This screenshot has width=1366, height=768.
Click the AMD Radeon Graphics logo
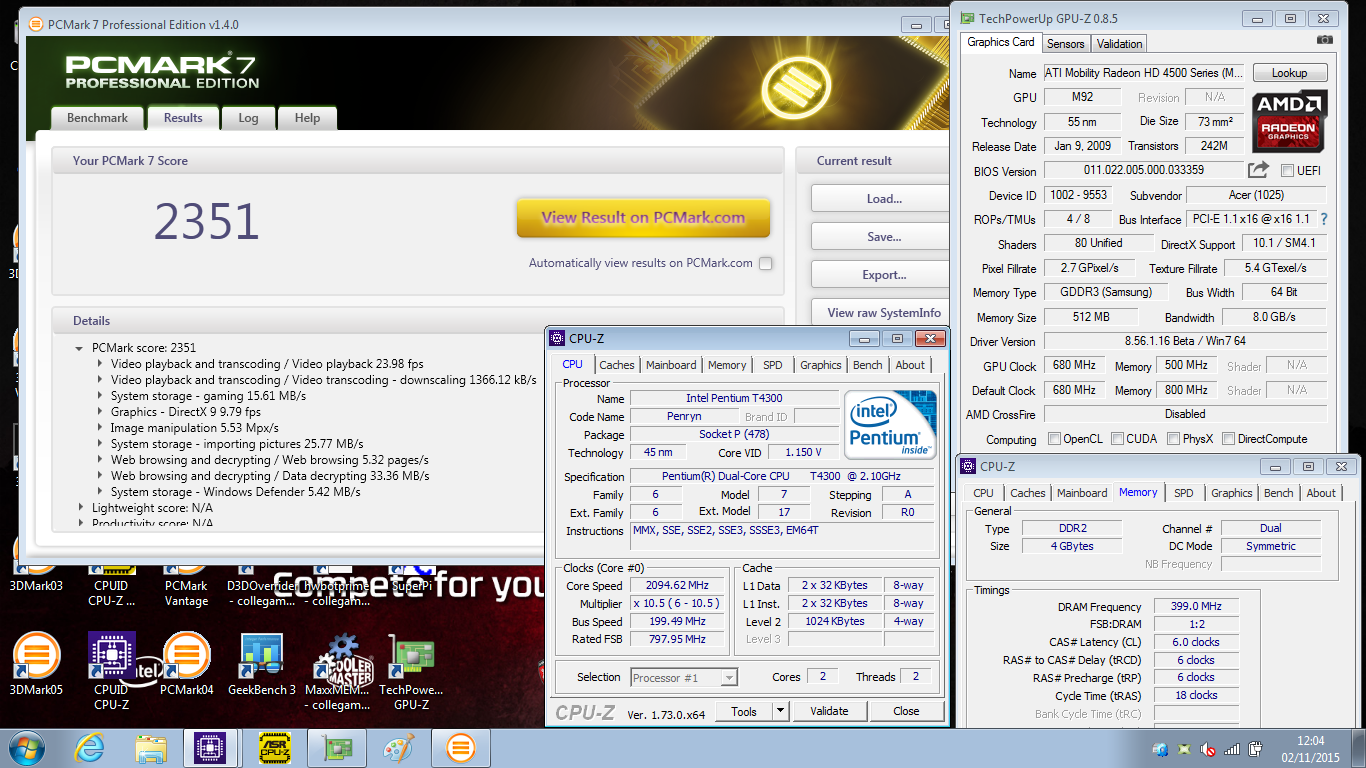tap(1289, 121)
